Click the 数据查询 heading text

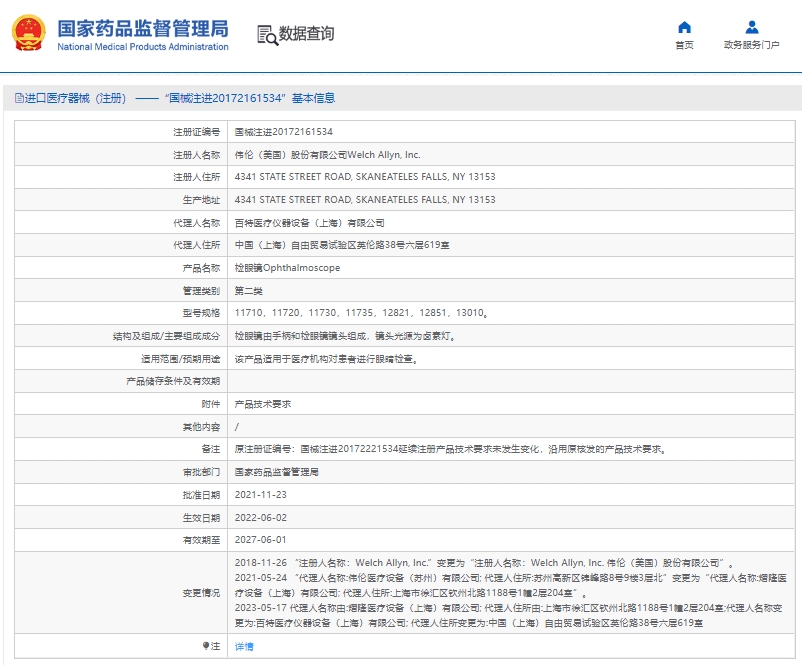[306, 34]
